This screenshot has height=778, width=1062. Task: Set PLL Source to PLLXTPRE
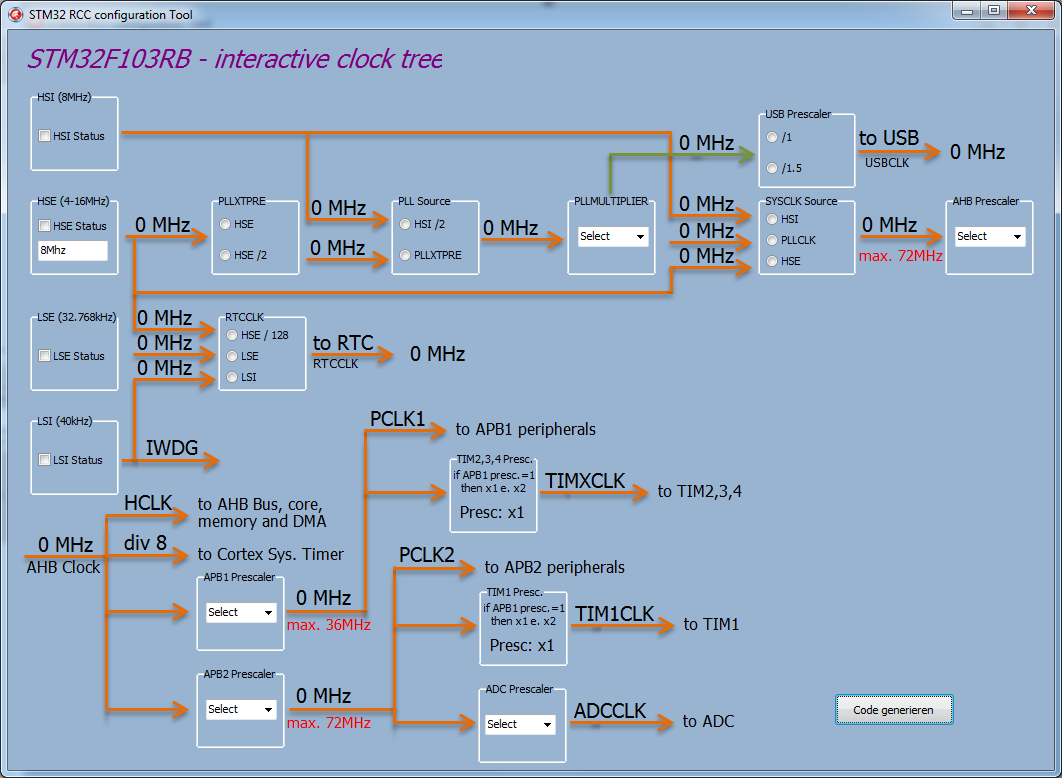click(x=403, y=254)
